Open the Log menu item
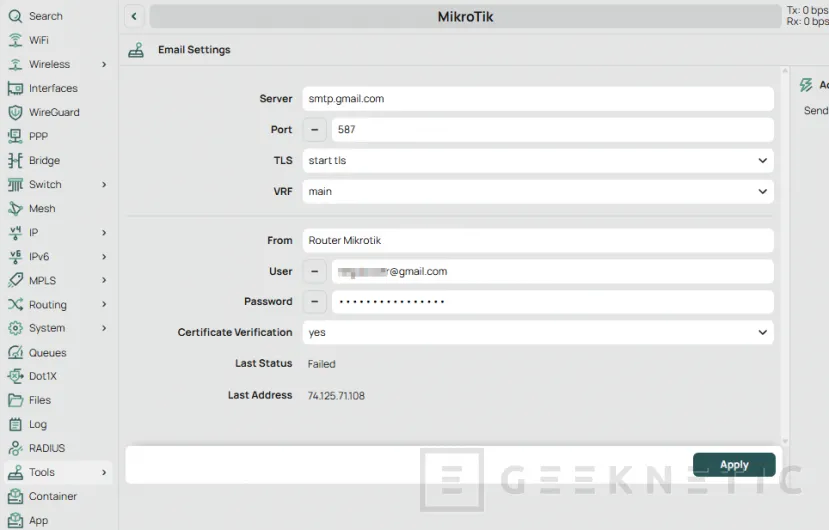Image resolution: width=829 pixels, height=530 pixels. tap(58, 424)
